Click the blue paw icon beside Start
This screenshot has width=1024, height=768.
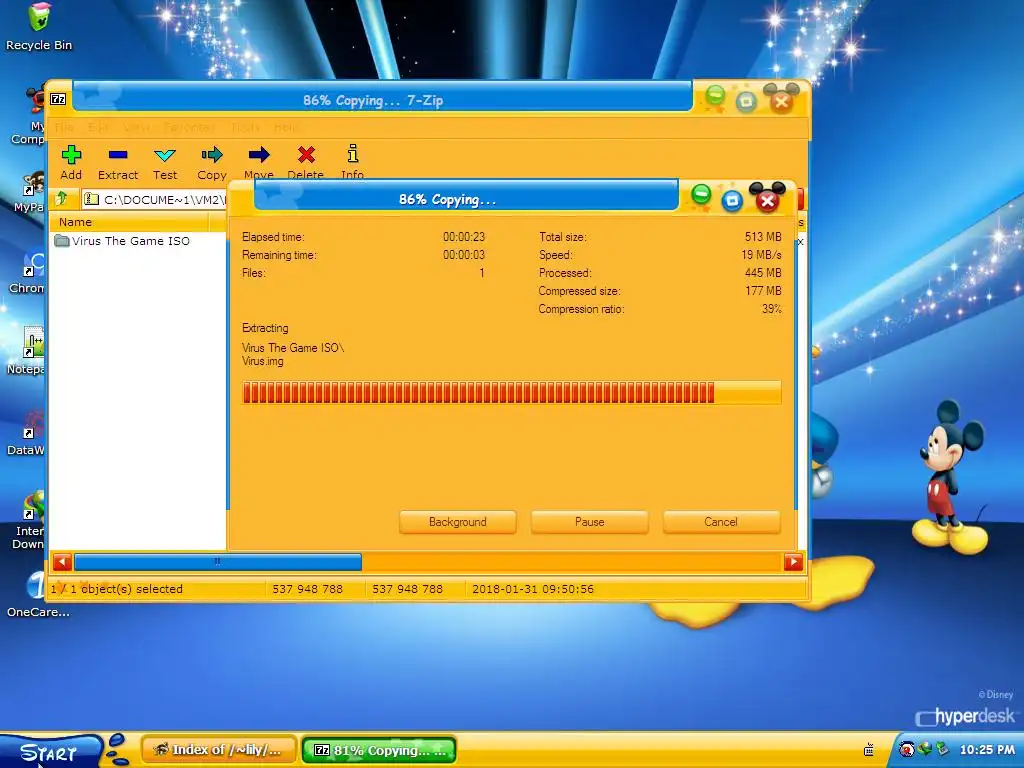coord(118,749)
